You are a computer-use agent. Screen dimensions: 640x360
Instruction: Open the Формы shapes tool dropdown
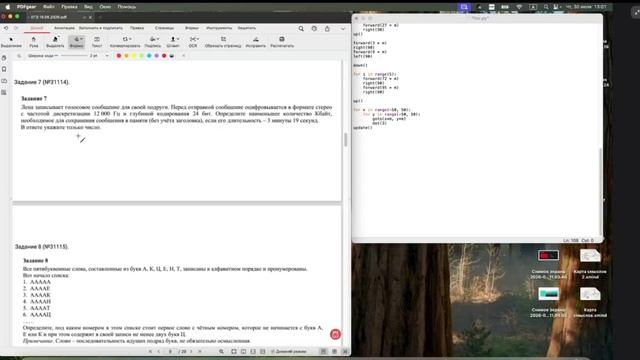(x=77, y=42)
